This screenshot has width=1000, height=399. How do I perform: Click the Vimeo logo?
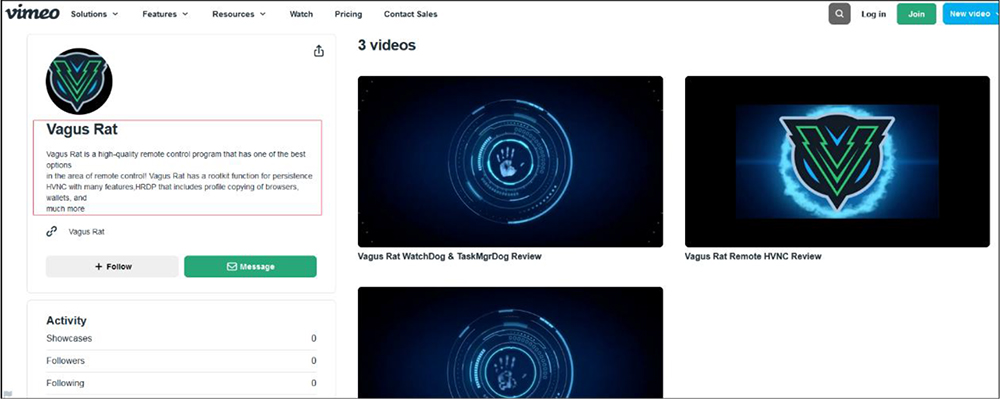tap(33, 13)
